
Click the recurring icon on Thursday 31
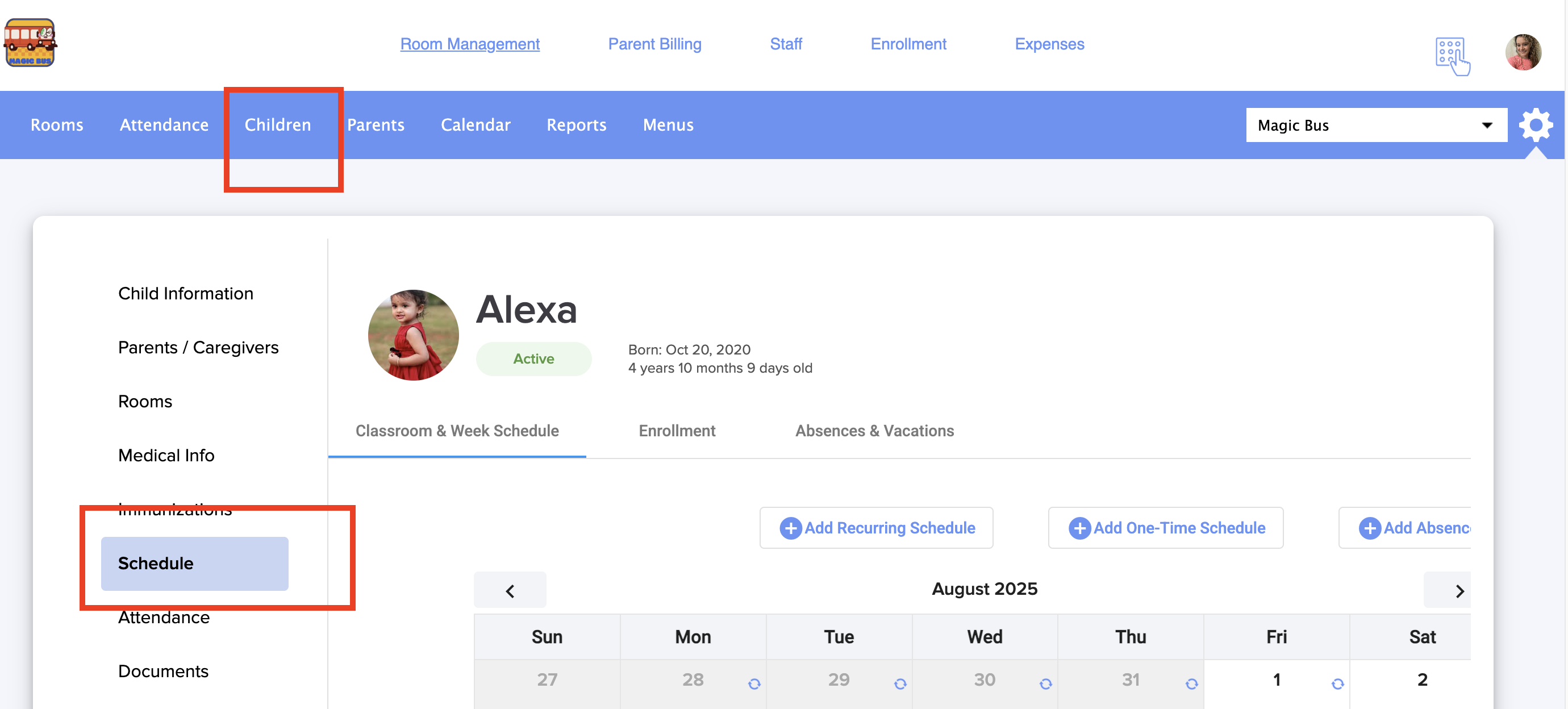click(1191, 683)
